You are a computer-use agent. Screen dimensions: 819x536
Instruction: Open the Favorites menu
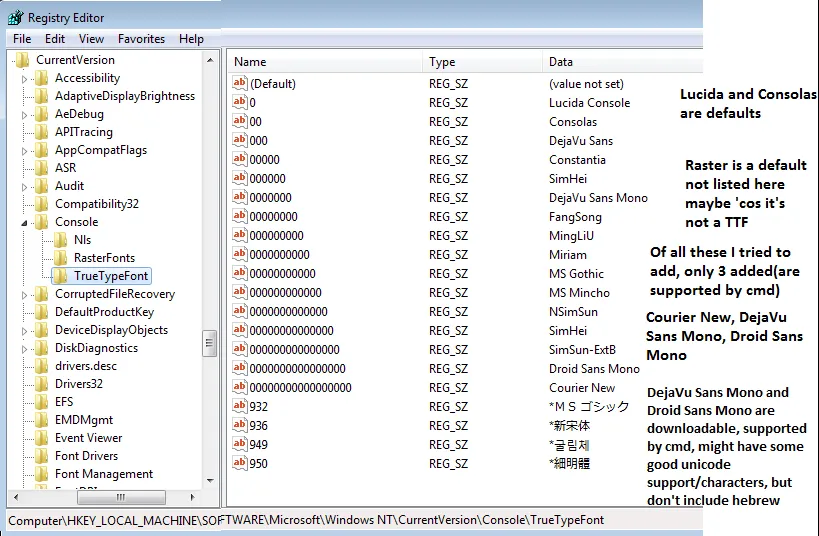142,39
